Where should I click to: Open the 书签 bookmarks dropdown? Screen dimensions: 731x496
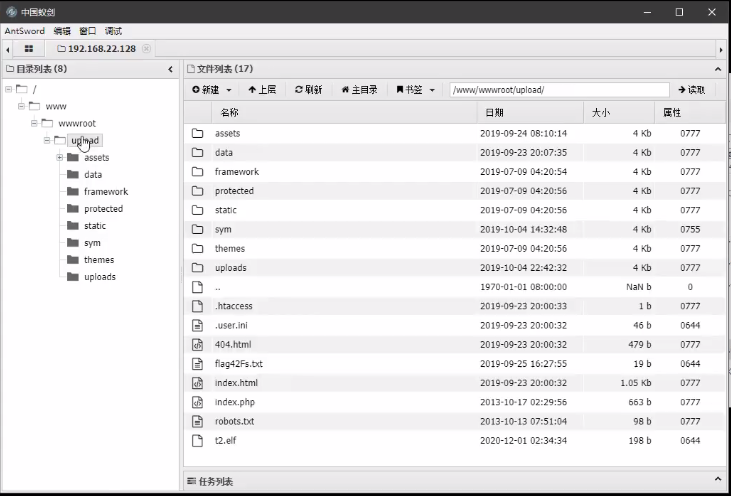coord(415,89)
